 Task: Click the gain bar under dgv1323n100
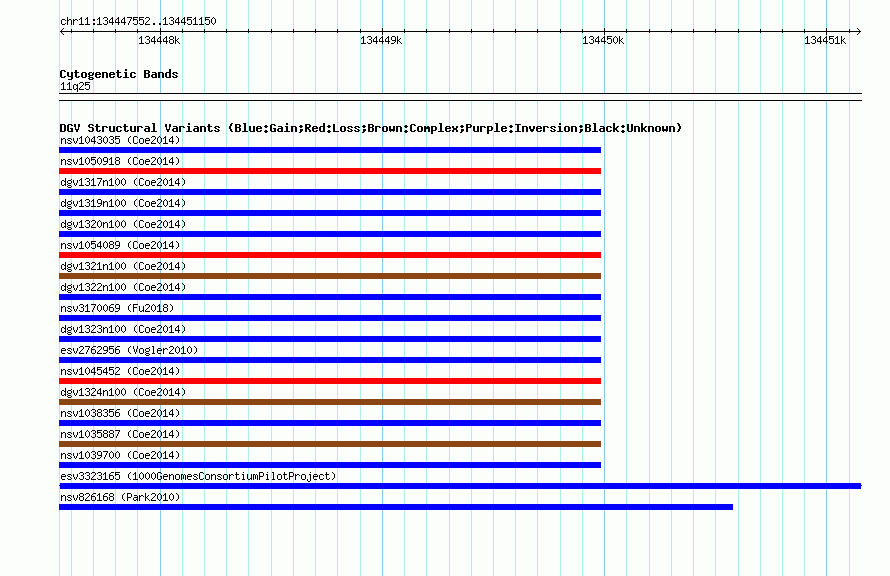[x=330, y=339]
